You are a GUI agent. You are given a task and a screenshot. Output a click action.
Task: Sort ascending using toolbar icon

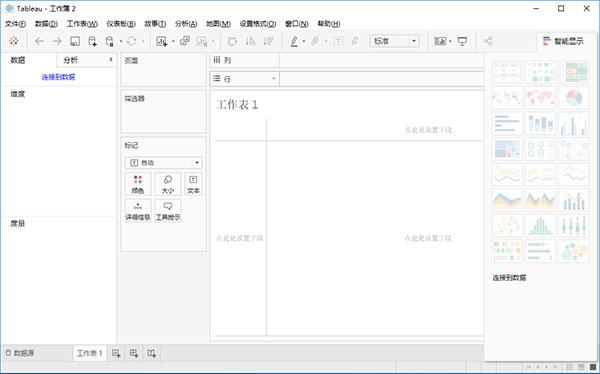click(251, 41)
